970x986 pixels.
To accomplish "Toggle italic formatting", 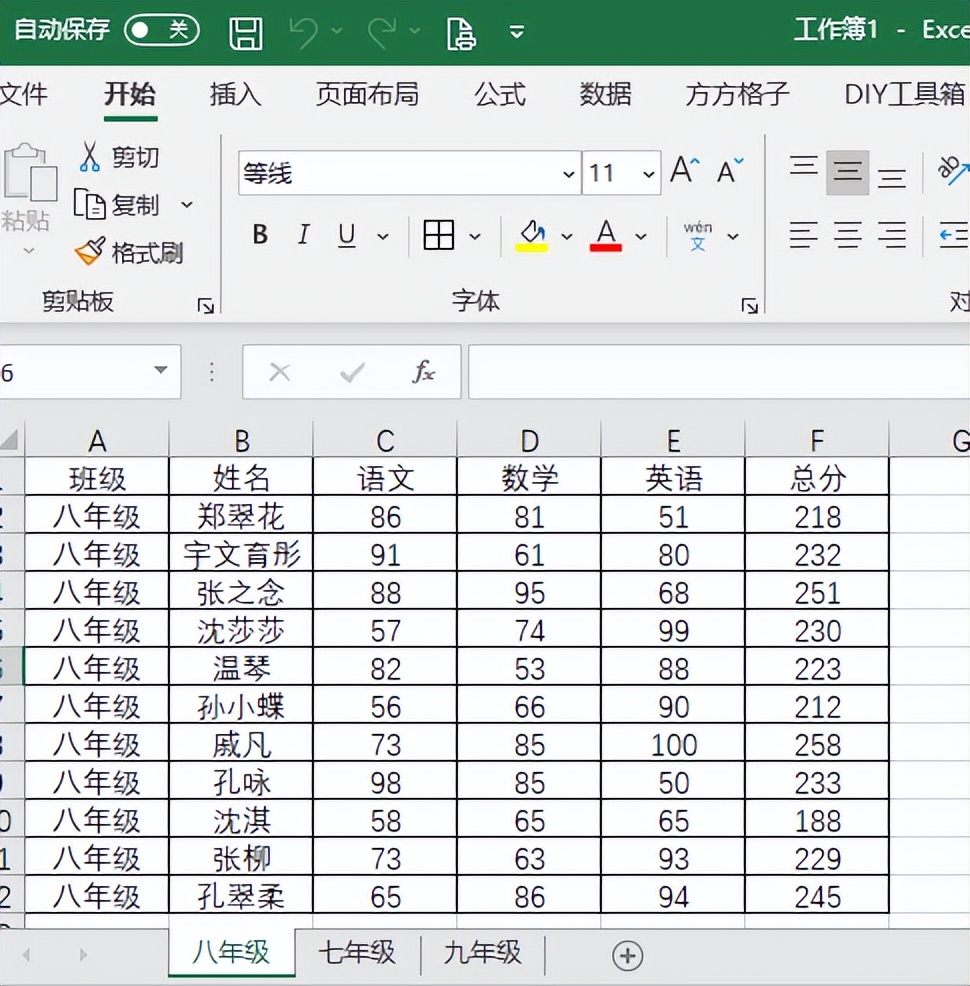I will [x=304, y=236].
